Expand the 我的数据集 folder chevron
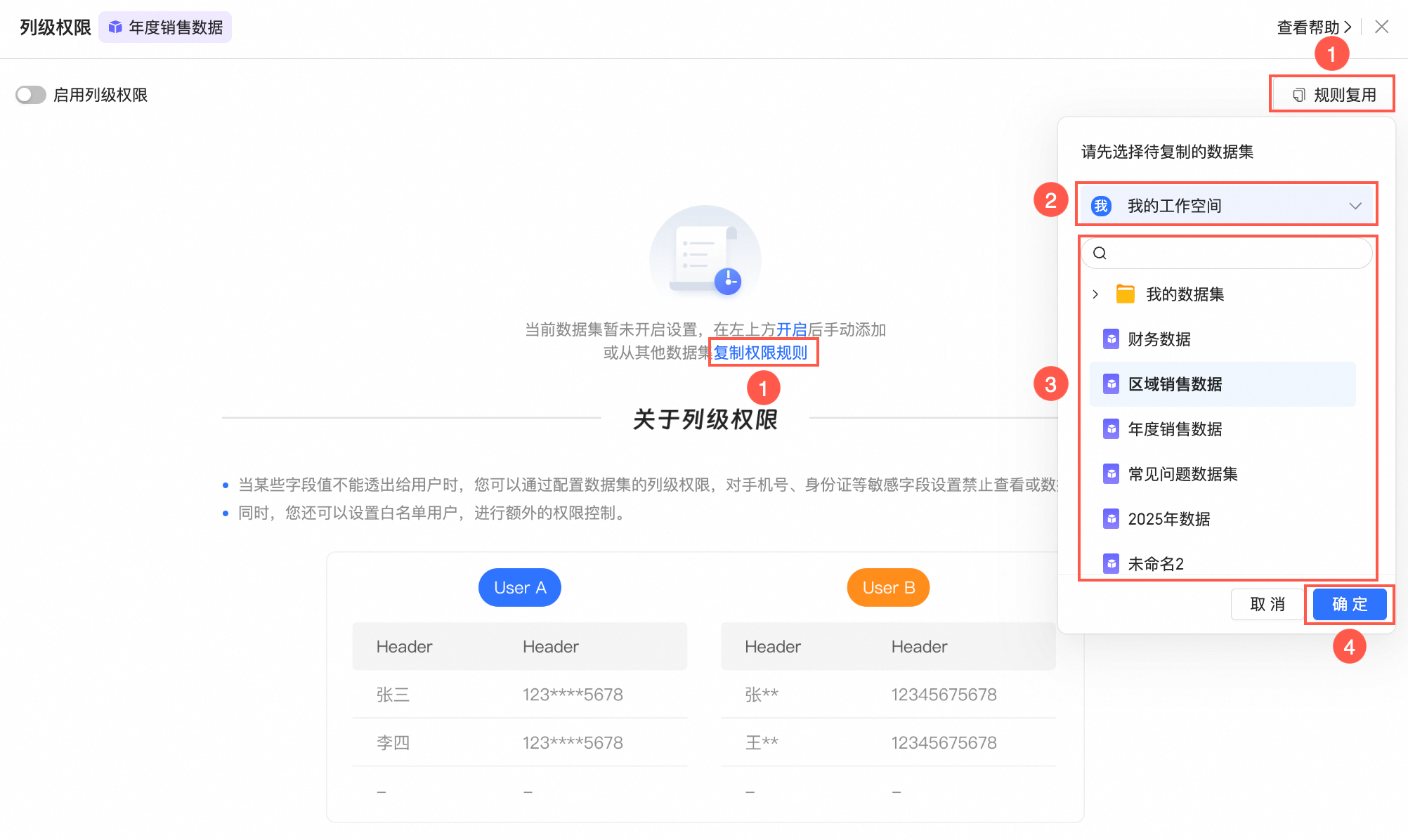The height and width of the screenshot is (840, 1408). [1095, 294]
